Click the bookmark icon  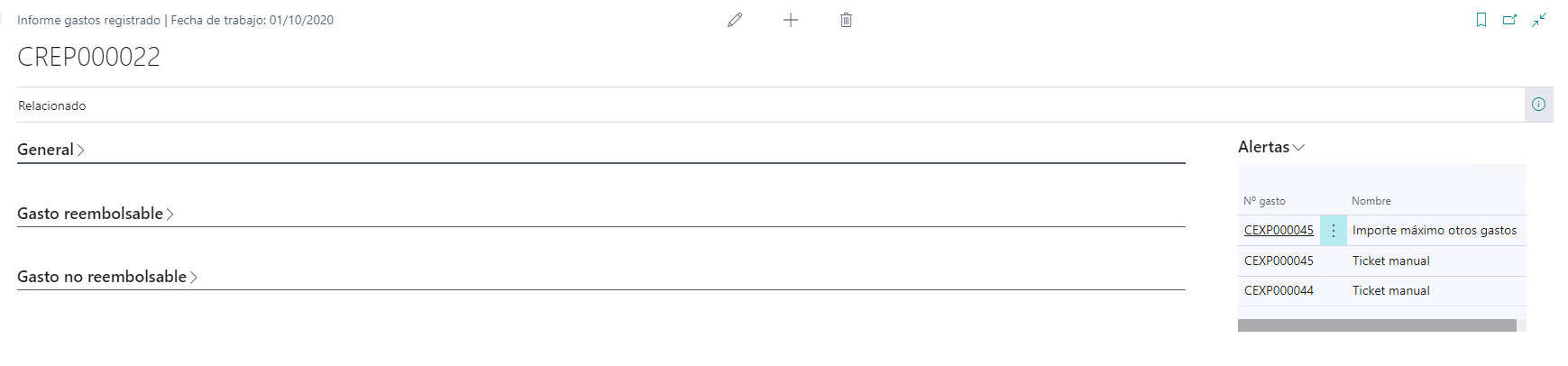point(1481,20)
